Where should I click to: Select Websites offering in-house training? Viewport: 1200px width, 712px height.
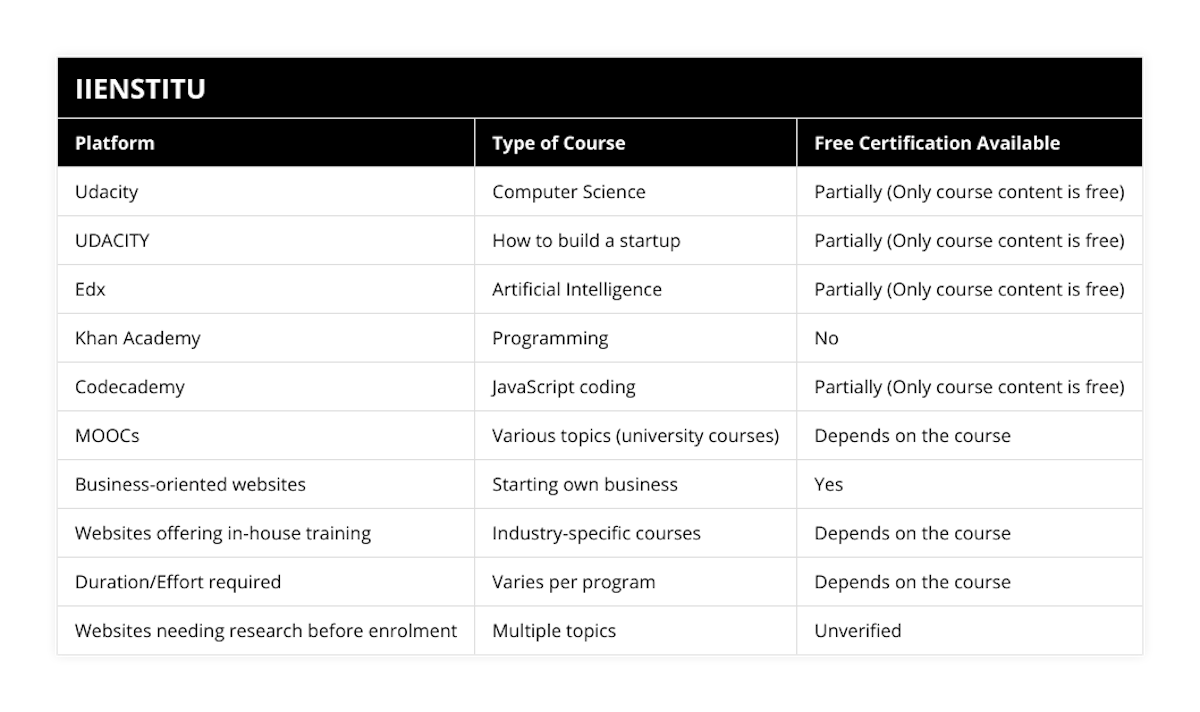222,534
